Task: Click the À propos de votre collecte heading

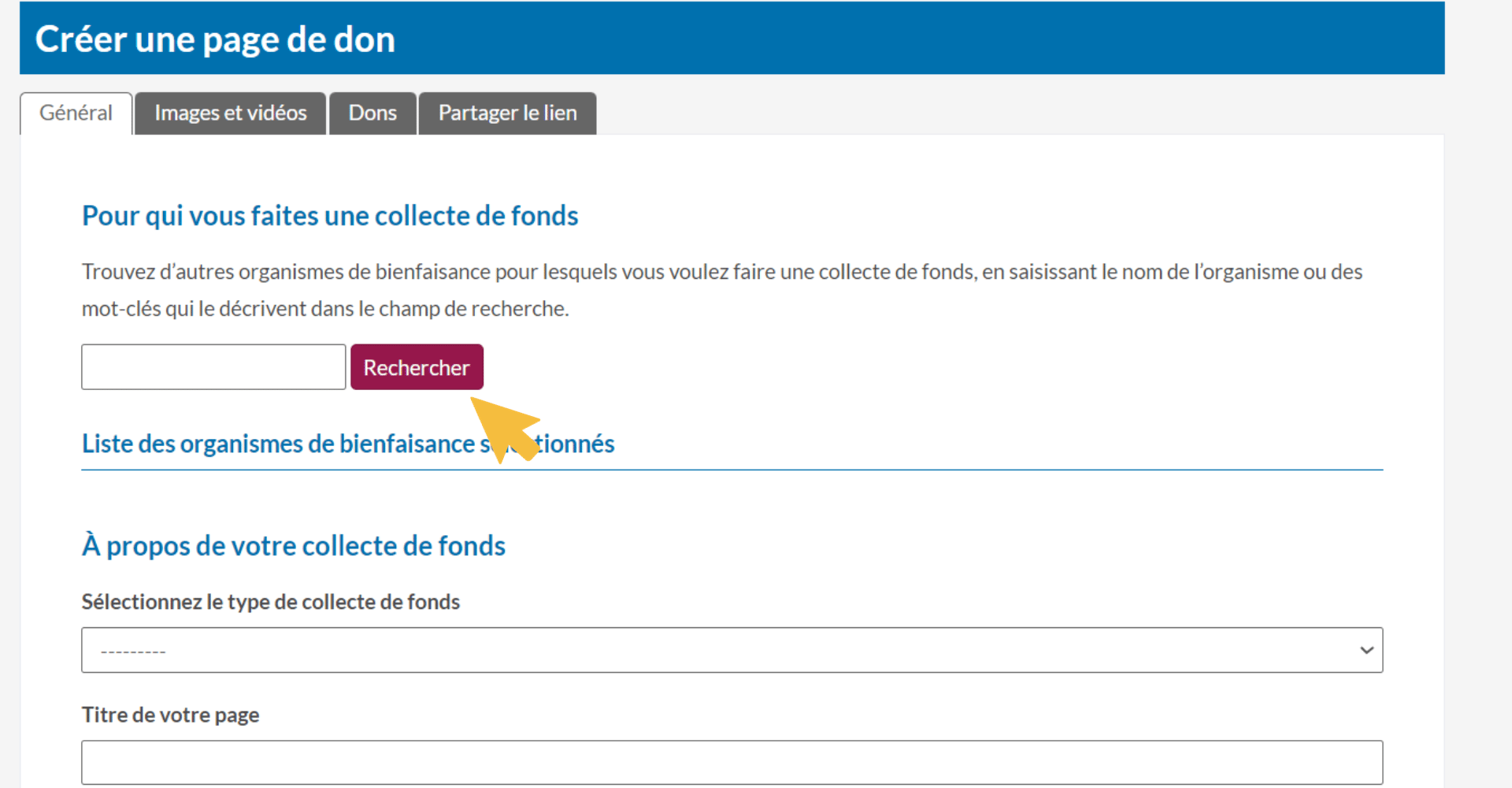Action: coord(294,545)
